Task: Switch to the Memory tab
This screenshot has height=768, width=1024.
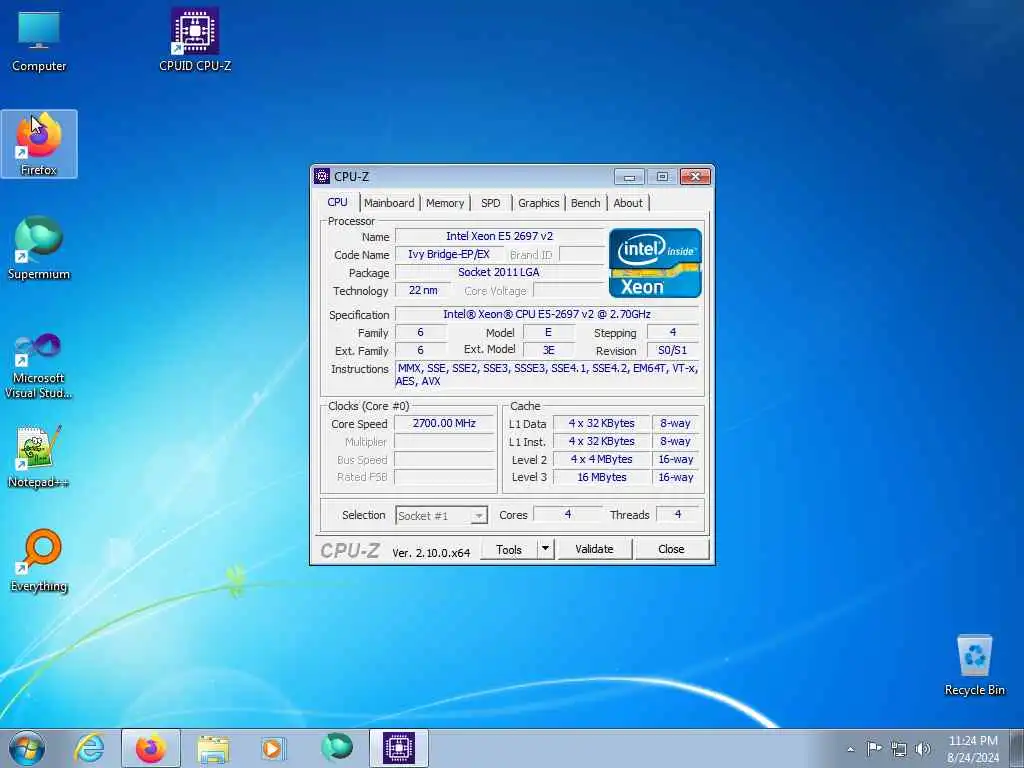Action: [x=445, y=203]
